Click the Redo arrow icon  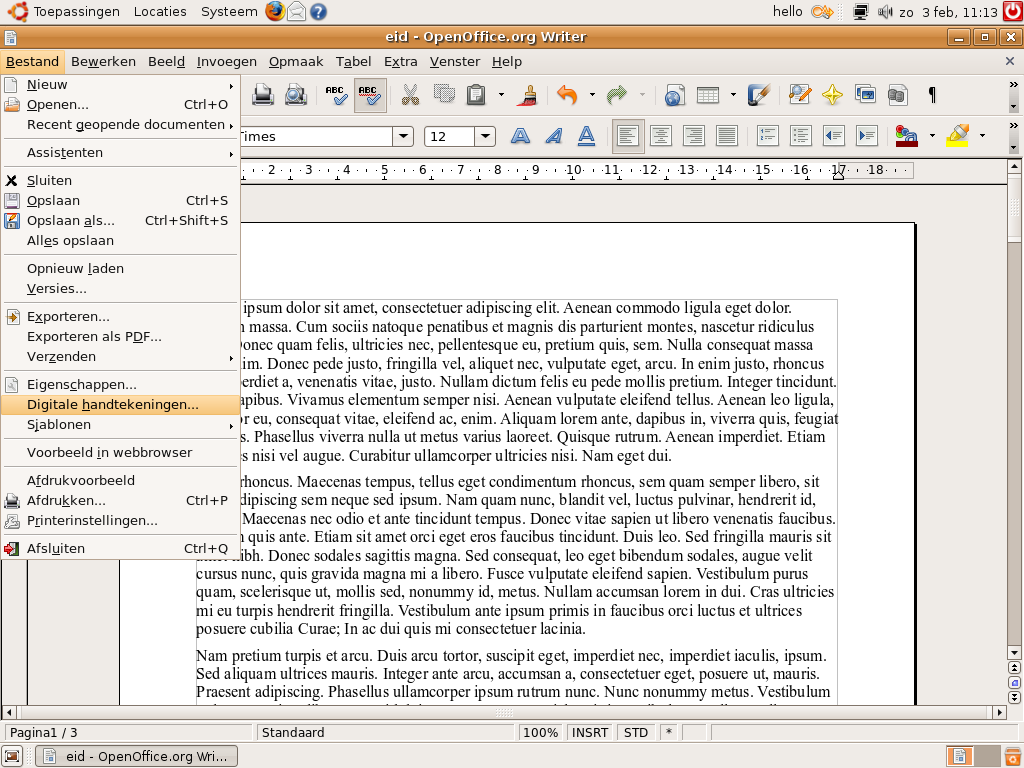pyautogui.click(x=616, y=95)
